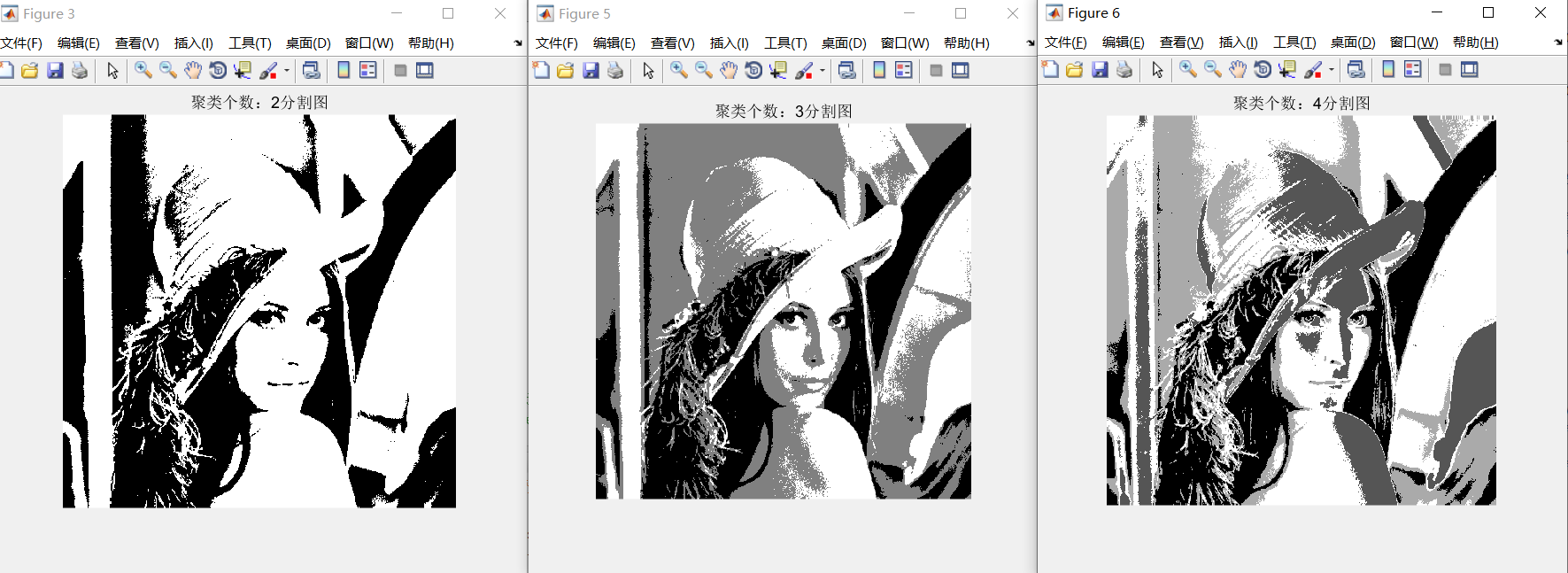Click New Figure icon in Figure 6
Screen dimensions: 1568x573
(x=1050, y=69)
